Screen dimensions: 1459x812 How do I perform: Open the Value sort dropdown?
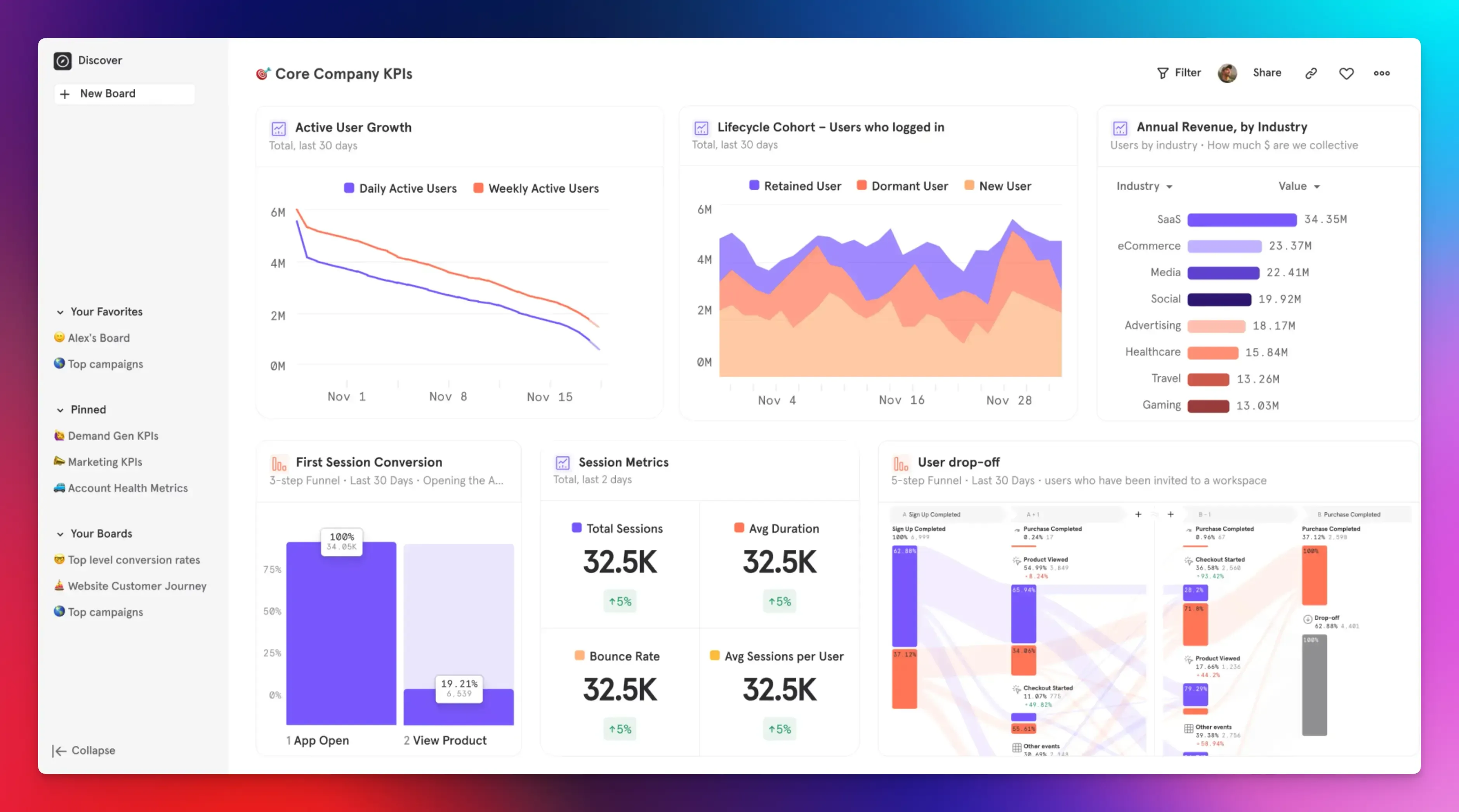point(1299,186)
